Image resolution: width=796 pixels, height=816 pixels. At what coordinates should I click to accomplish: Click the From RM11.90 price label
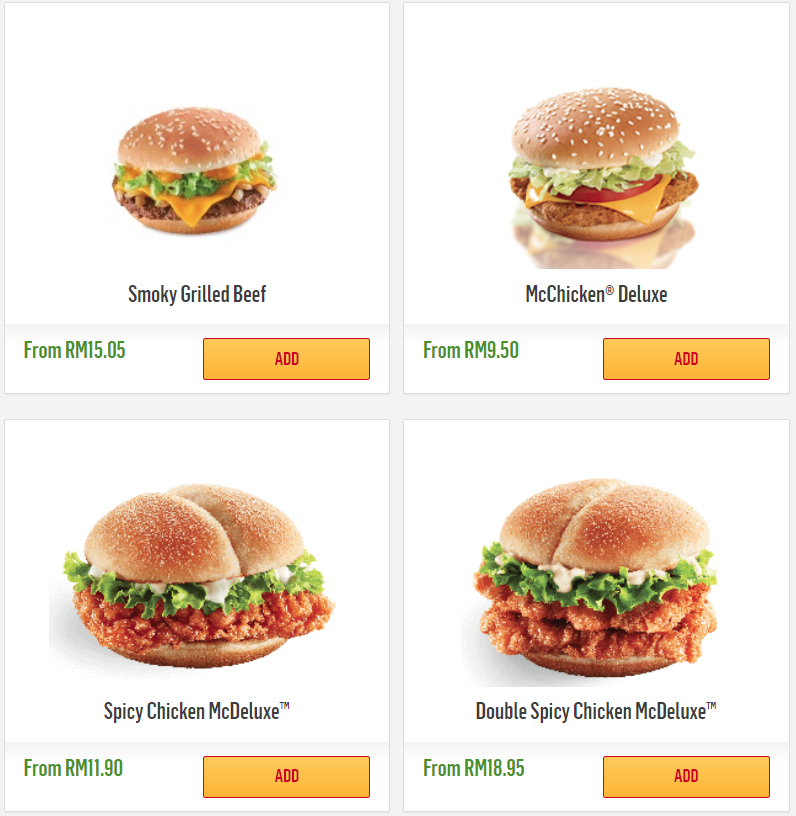pyautogui.click(x=73, y=768)
